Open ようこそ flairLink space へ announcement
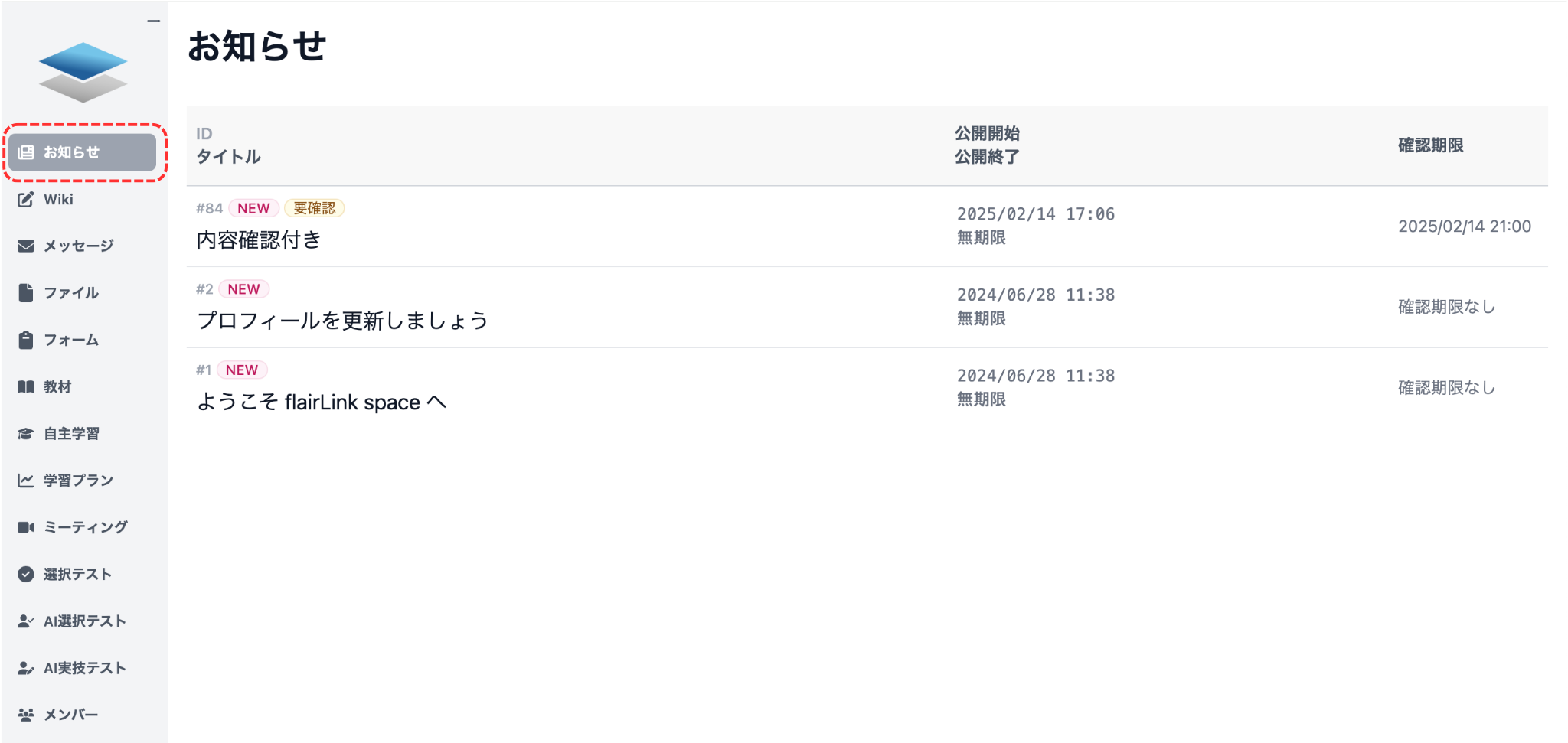The image size is (1568, 743). coord(322,402)
